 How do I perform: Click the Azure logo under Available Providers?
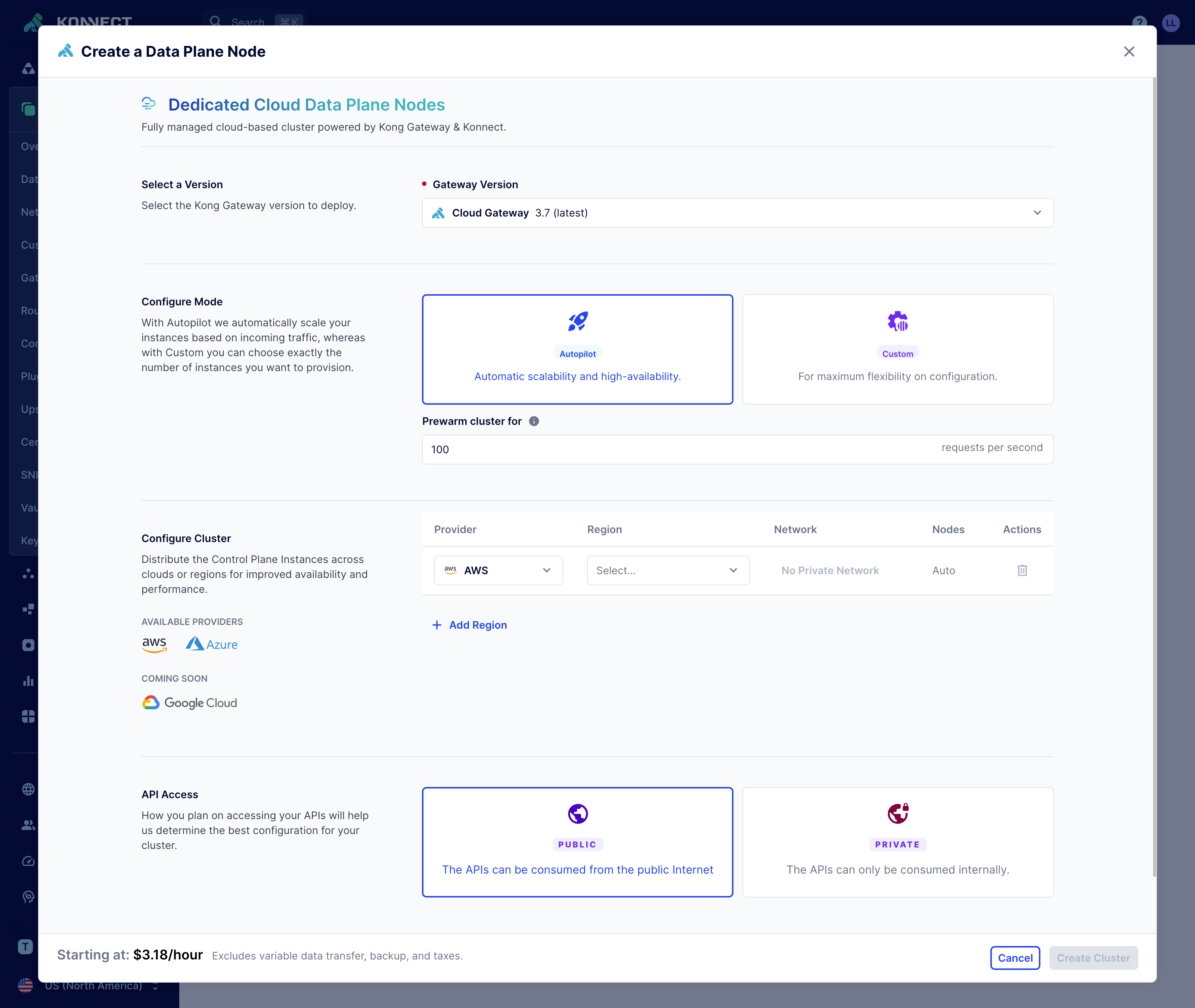click(x=211, y=644)
